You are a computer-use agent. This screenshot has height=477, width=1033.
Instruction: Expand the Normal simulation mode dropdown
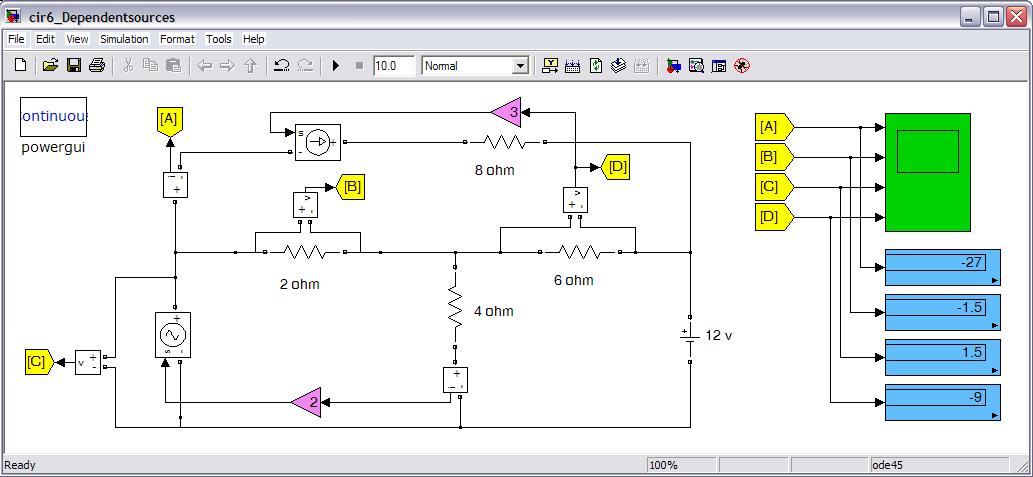pyautogui.click(x=519, y=66)
